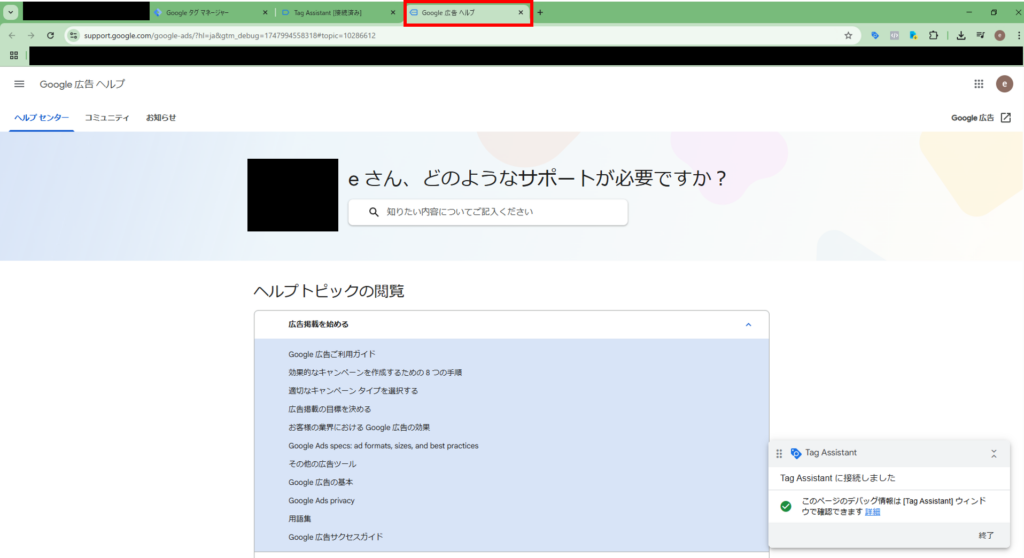Open the browser Downloads icon

click(961, 35)
